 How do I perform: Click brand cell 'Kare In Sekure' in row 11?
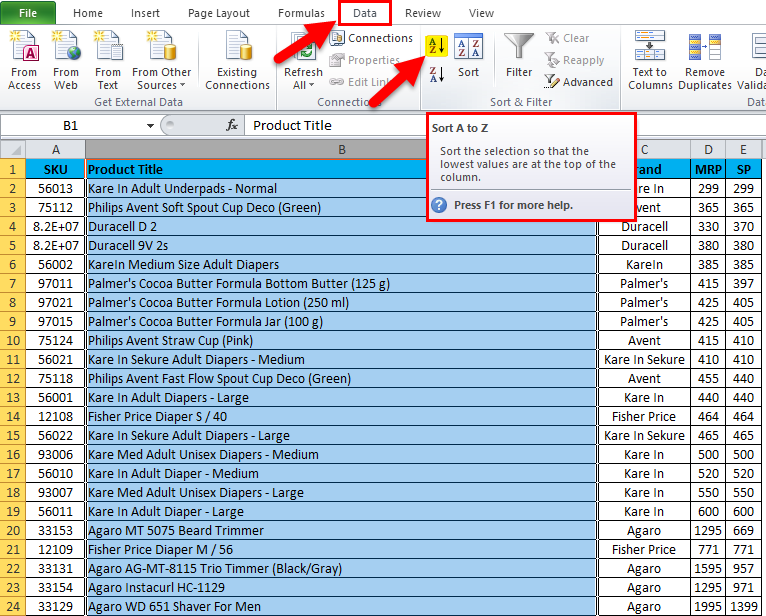click(644, 360)
